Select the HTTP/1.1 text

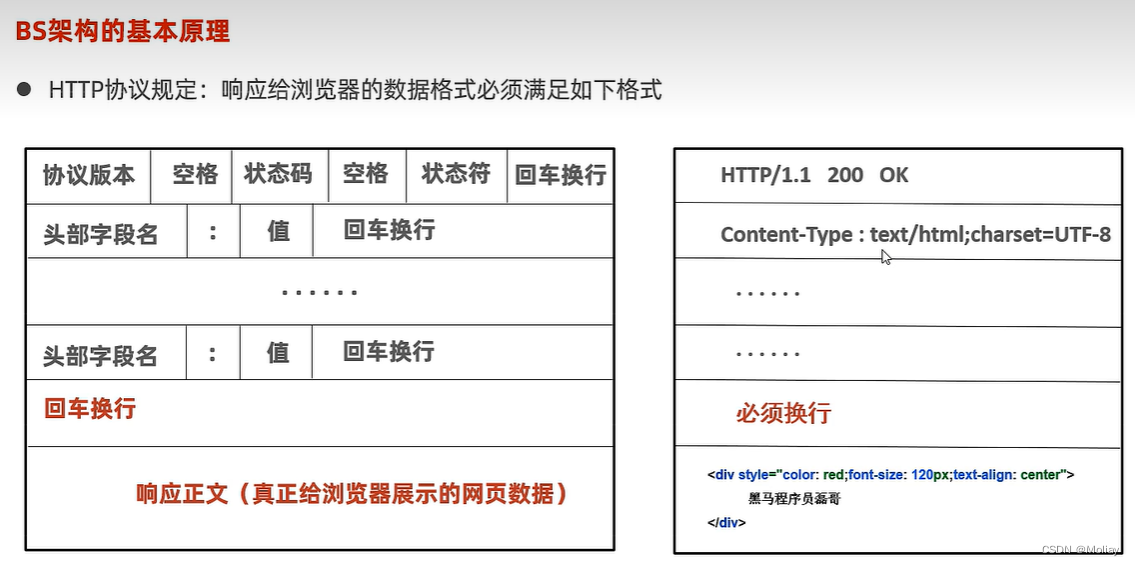766,175
